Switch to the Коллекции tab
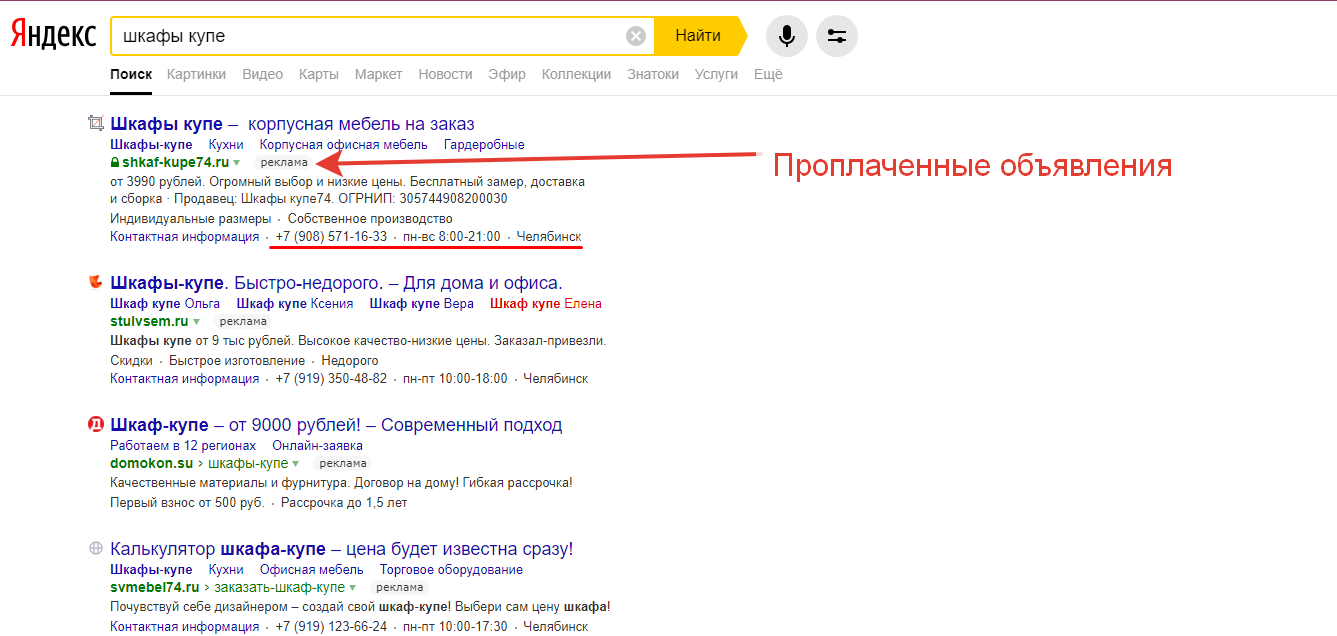1337x636 pixels. point(576,74)
